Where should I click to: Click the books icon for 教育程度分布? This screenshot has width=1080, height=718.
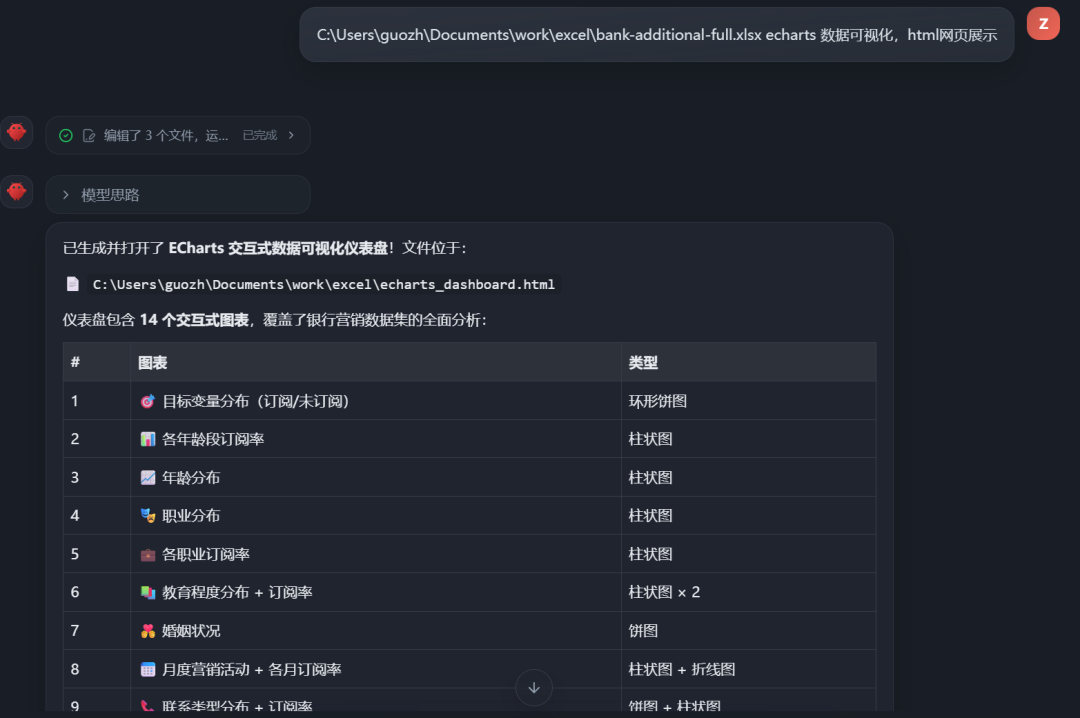[147, 592]
